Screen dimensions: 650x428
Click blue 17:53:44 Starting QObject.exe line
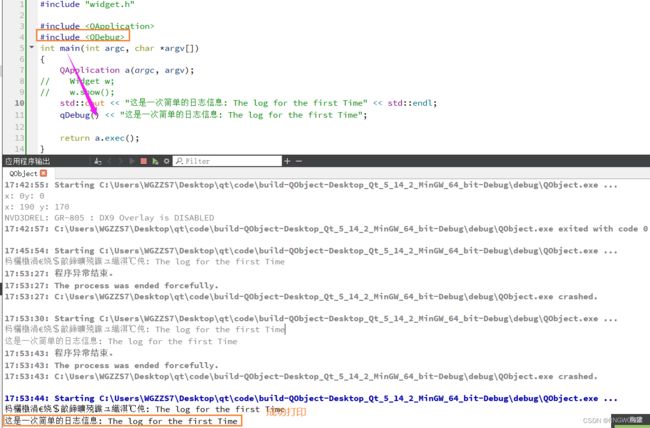point(311,398)
